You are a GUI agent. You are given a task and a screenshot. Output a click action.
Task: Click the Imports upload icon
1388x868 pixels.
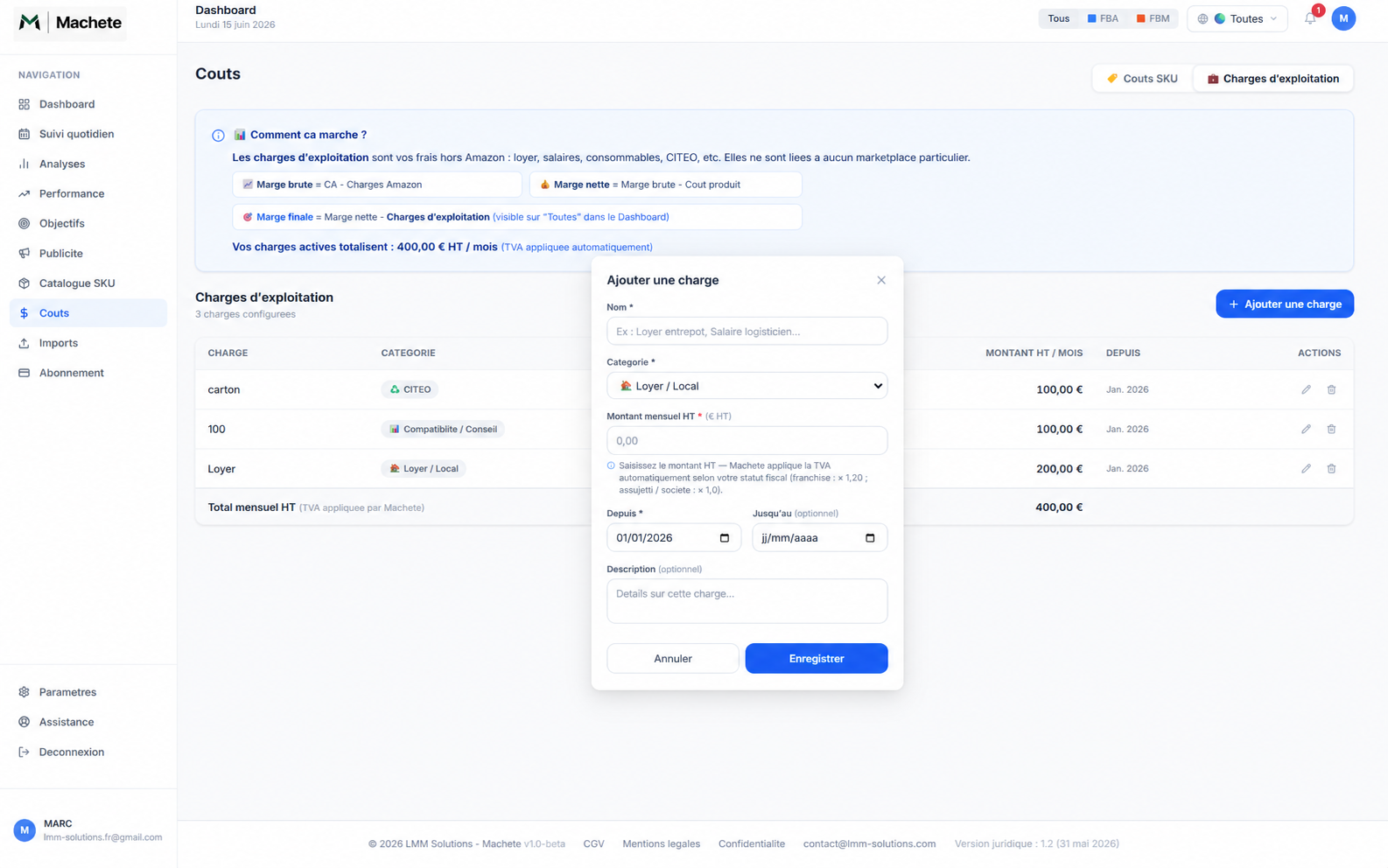click(x=24, y=343)
